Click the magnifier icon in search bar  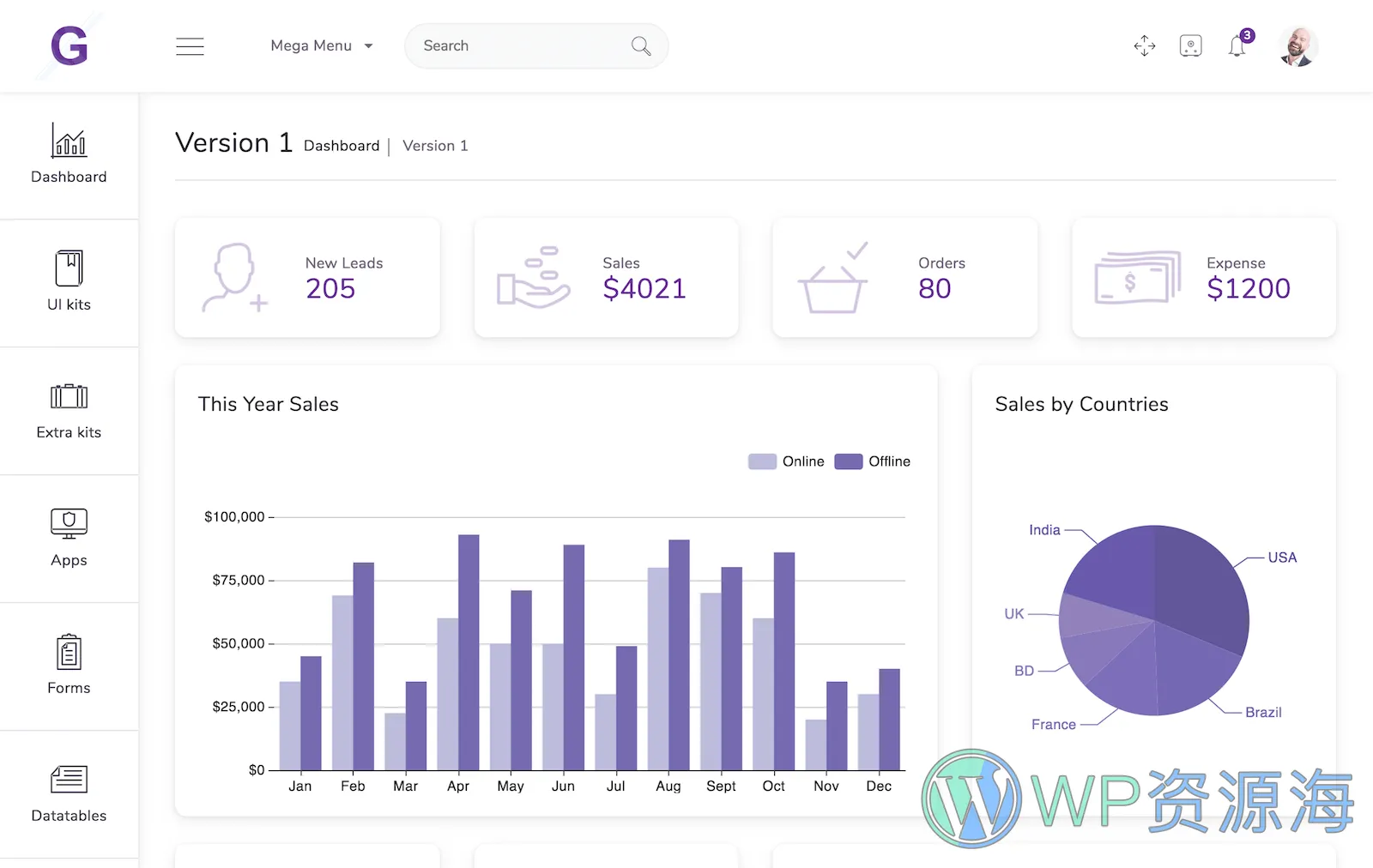[640, 46]
